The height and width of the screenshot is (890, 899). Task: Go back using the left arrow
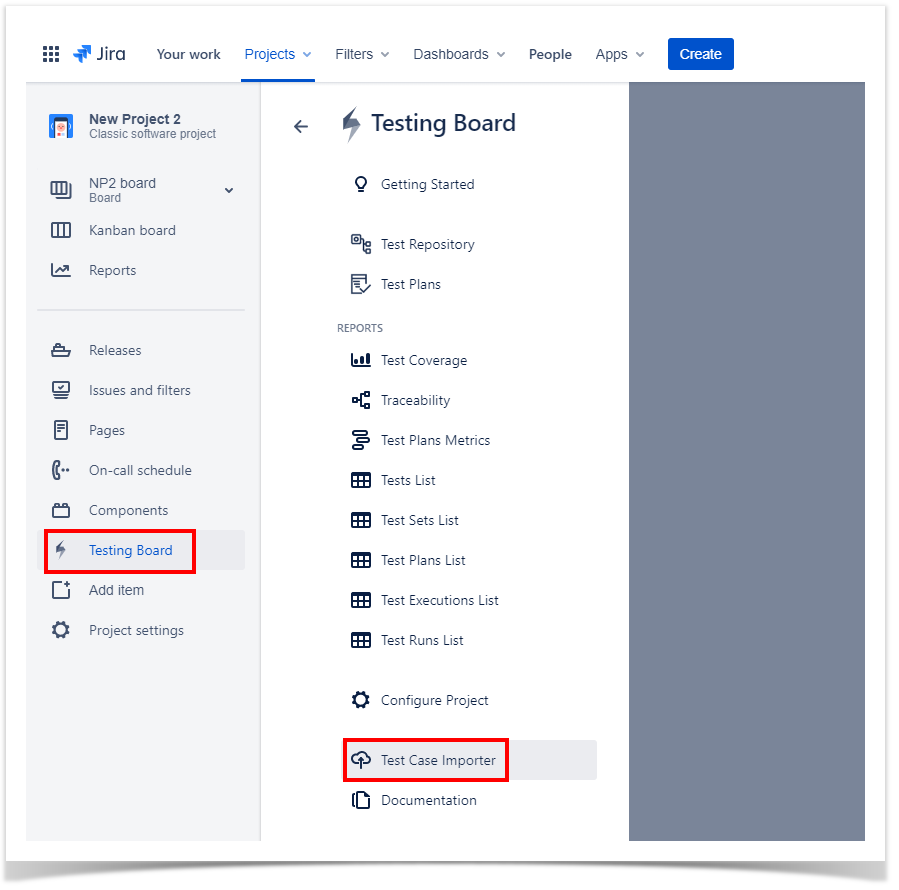[x=301, y=126]
